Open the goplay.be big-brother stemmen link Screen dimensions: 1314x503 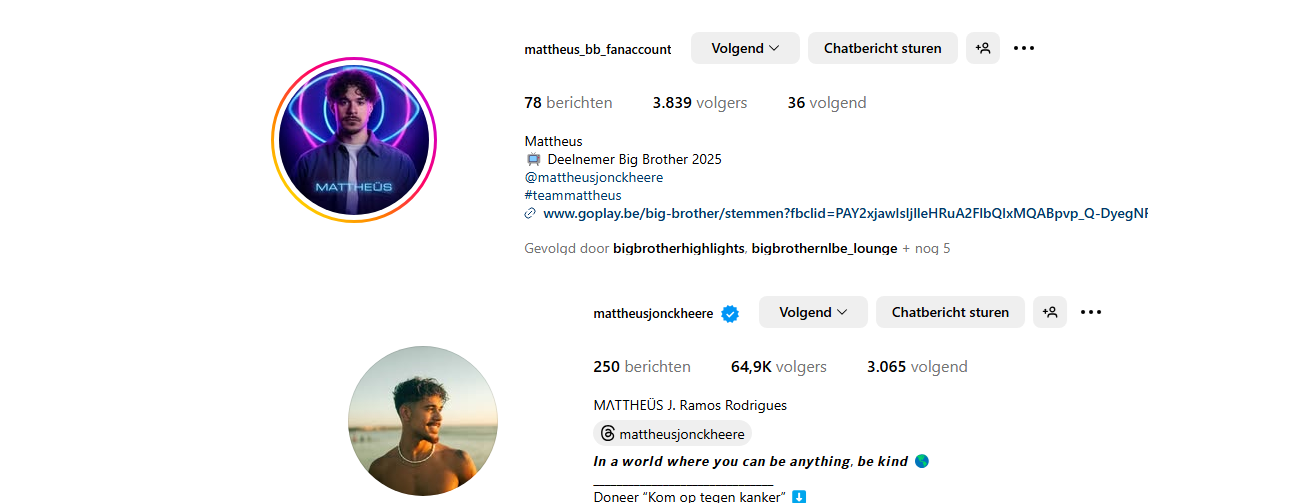[x=845, y=214]
